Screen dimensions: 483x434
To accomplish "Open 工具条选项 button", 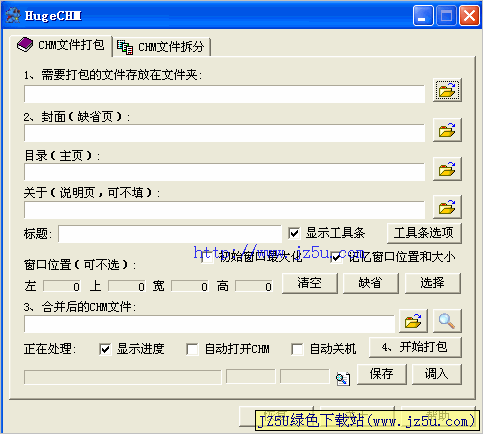I will click(424, 233).
